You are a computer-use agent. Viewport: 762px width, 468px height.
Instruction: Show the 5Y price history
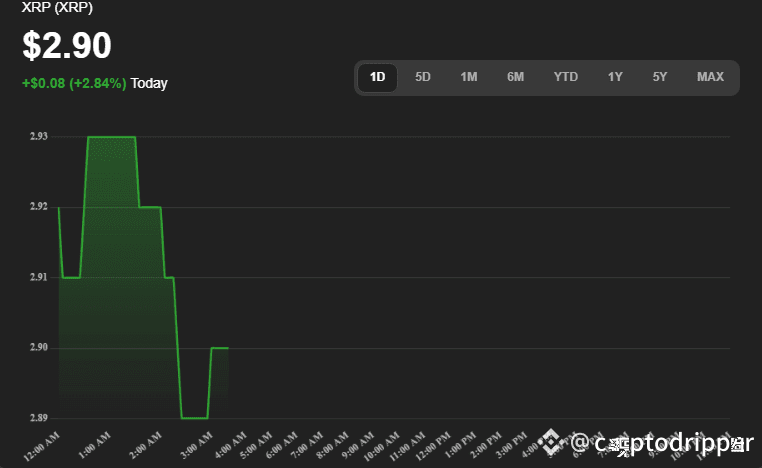click(x=660, y=77)
